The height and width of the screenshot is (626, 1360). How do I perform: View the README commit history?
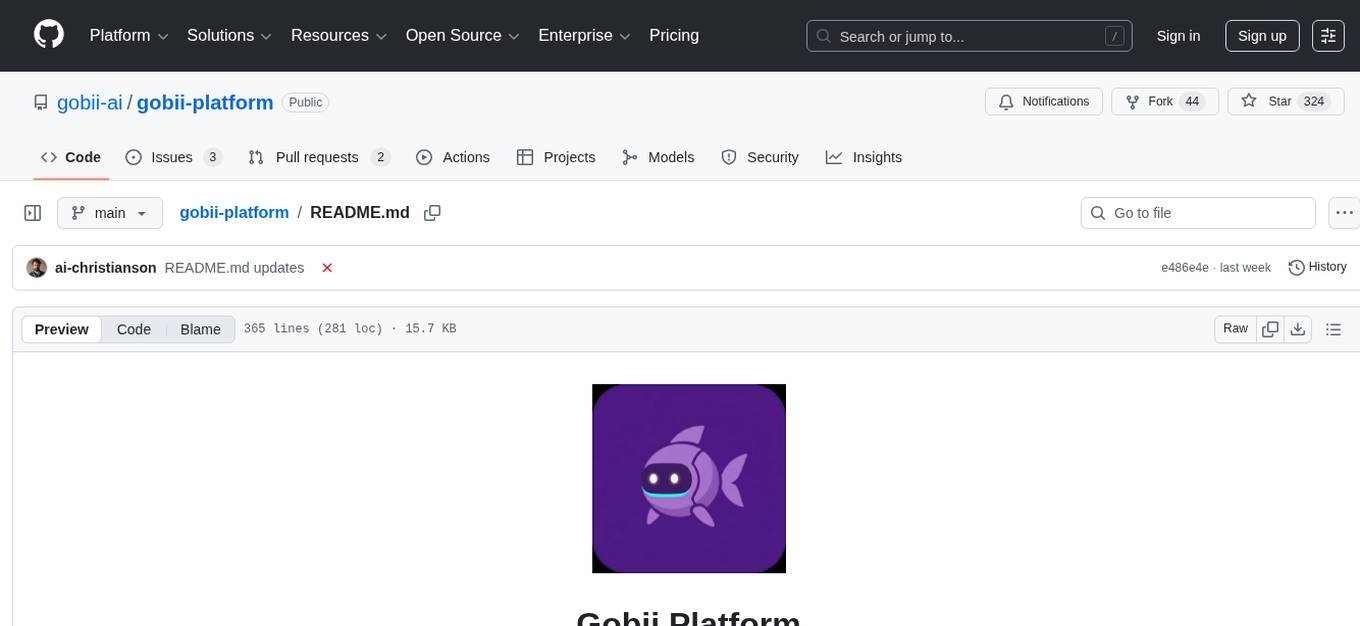tap(1317, 267)
